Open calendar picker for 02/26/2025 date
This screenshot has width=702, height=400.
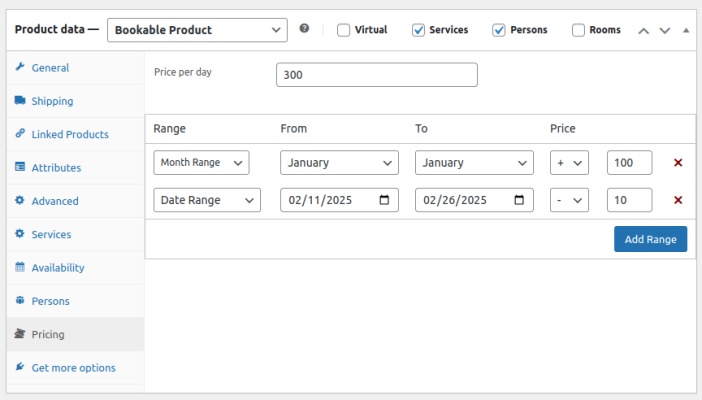[520, 200]
